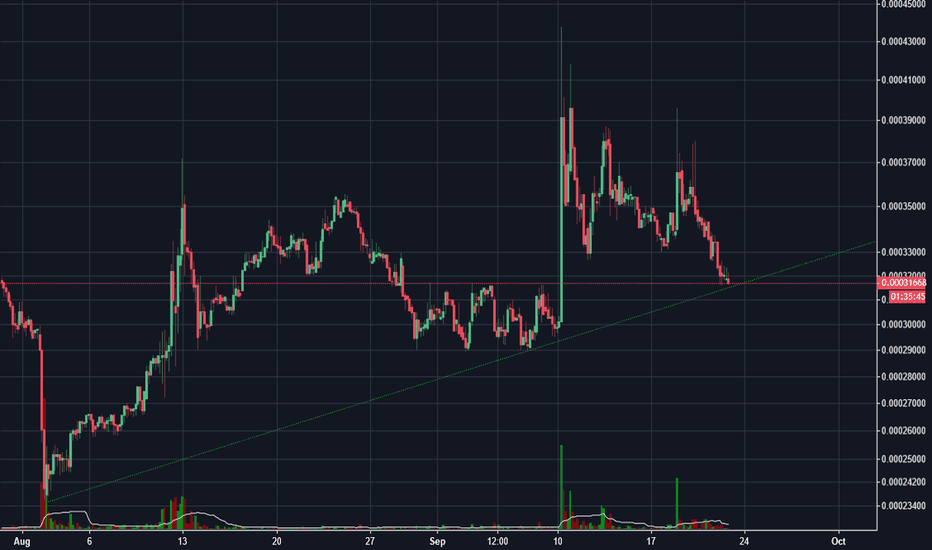This screenshot has height=550, width=932.
Task: Click price axis label 0.00033000
Action: tap(903, 252)
